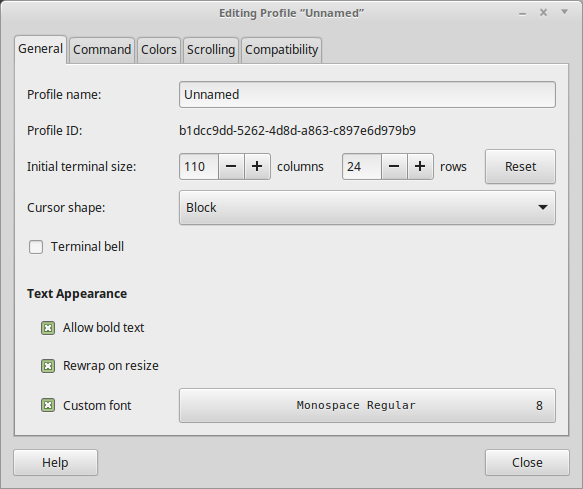Open the titlebar dropdown triangle menu
This screenshot has width=583, height=489.
click(564, 12)
